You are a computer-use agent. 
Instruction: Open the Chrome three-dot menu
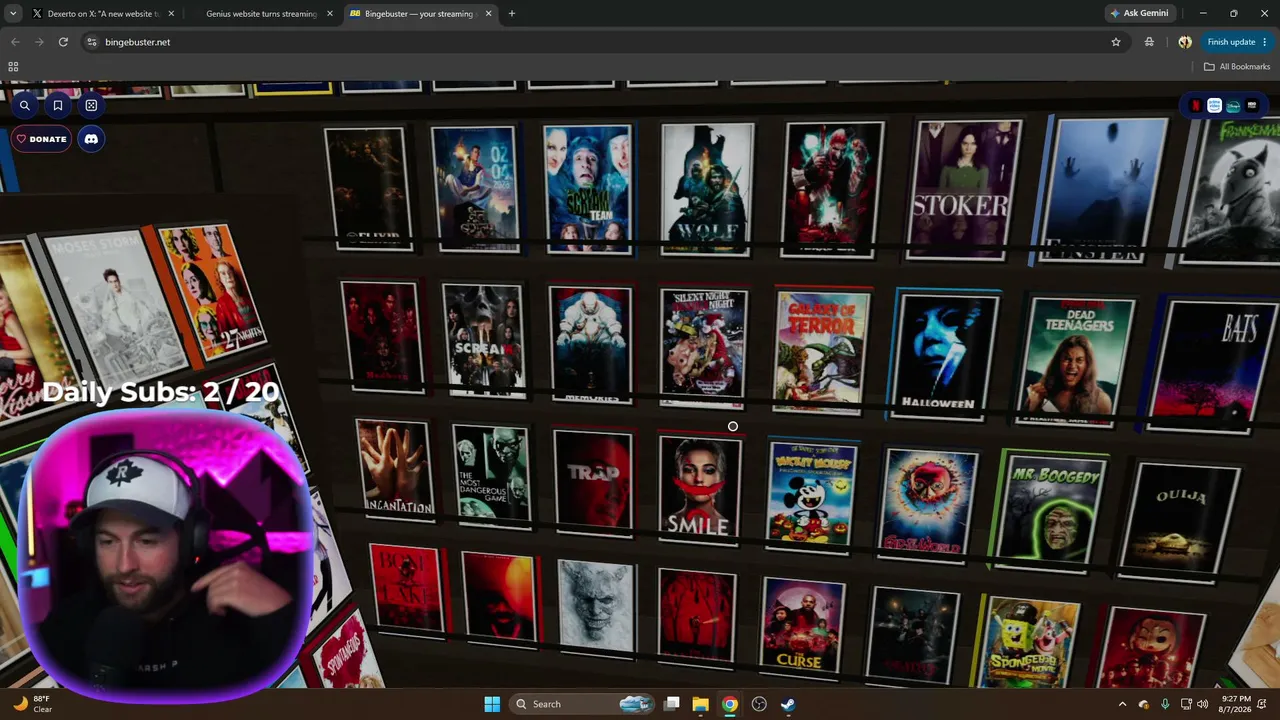(x=1265, y=42)
